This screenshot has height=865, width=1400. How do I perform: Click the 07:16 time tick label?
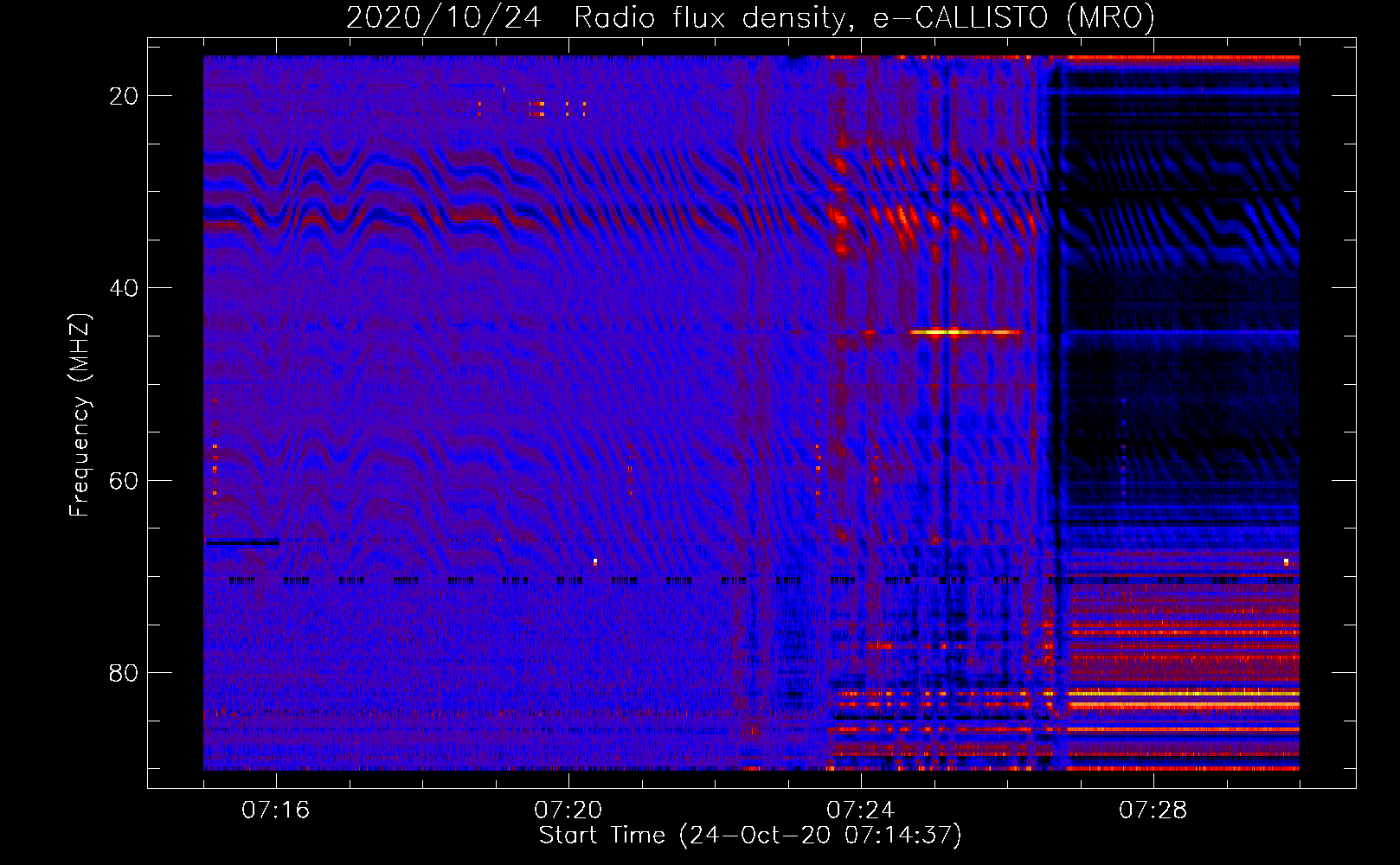pyautogui.click(x=276, y=811)
